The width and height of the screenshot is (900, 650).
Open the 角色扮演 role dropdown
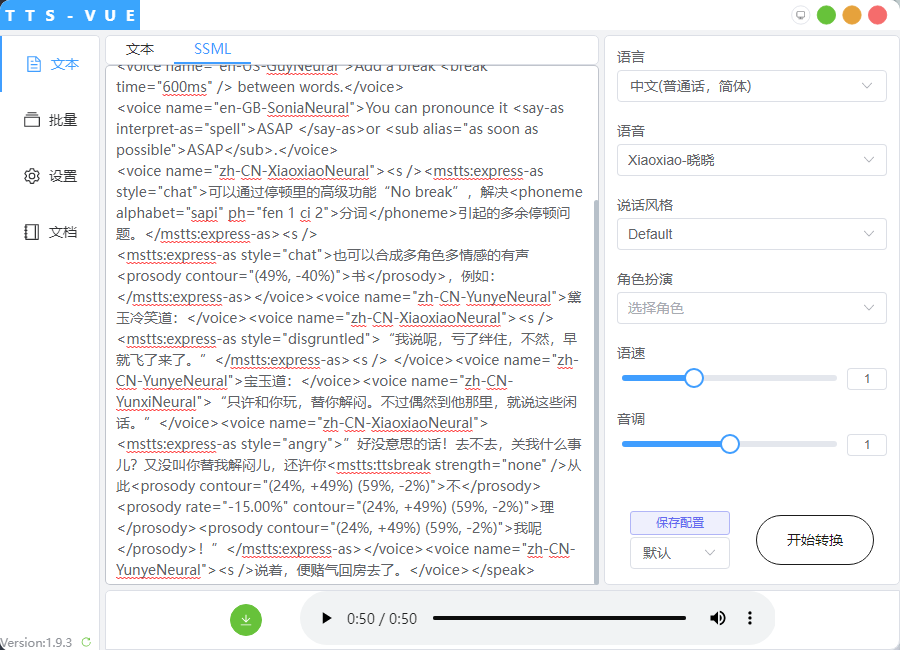[751, 308]
